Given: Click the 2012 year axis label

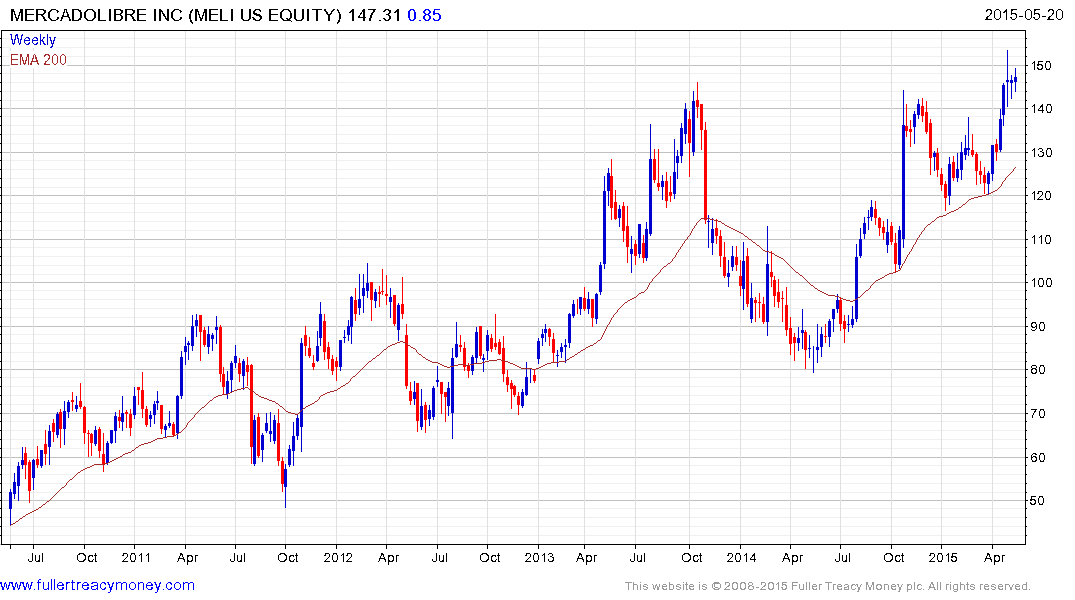Looking at the screenshot, I should click(x=337, y=557).
